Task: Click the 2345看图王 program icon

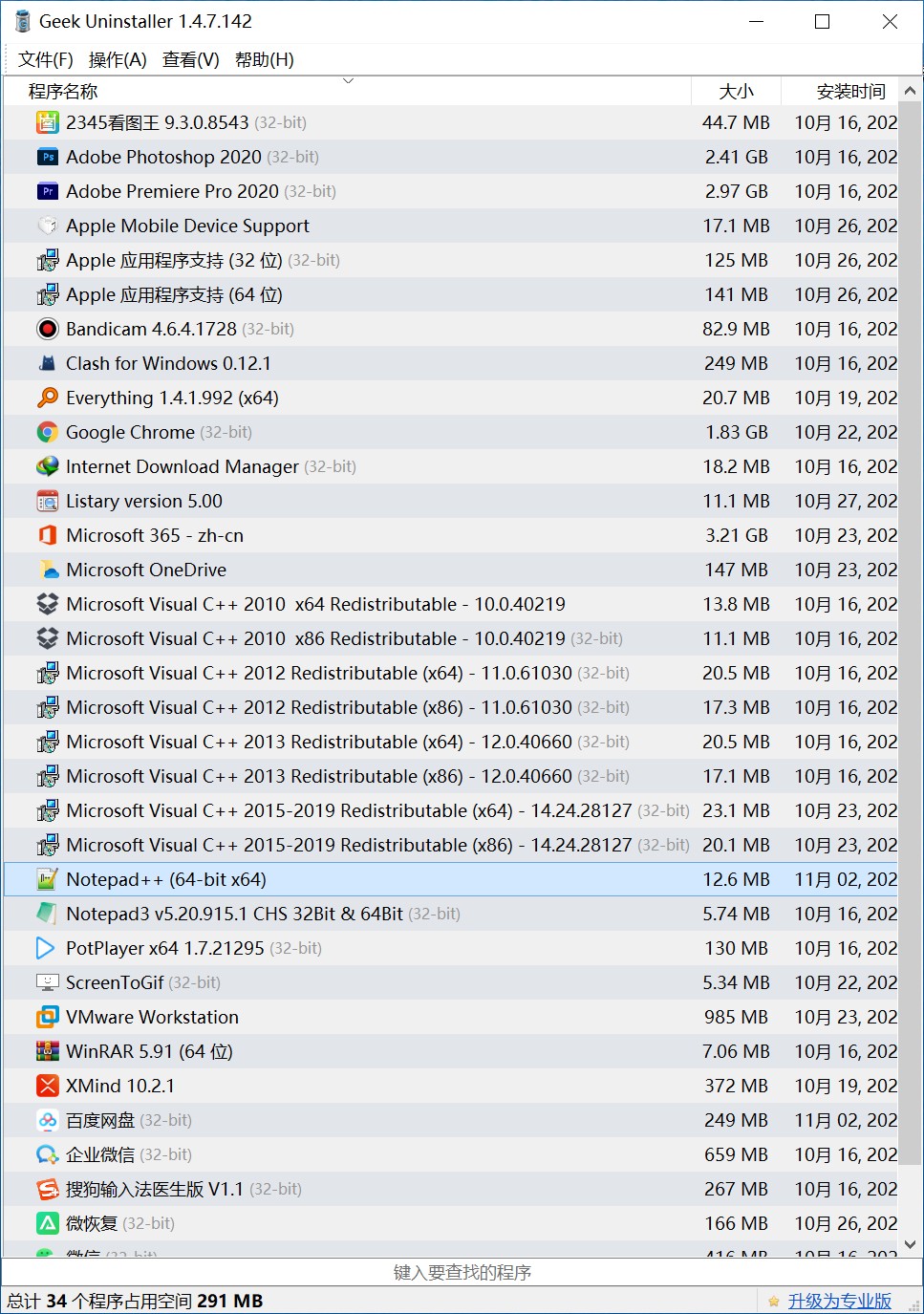Action: point(47,122)
